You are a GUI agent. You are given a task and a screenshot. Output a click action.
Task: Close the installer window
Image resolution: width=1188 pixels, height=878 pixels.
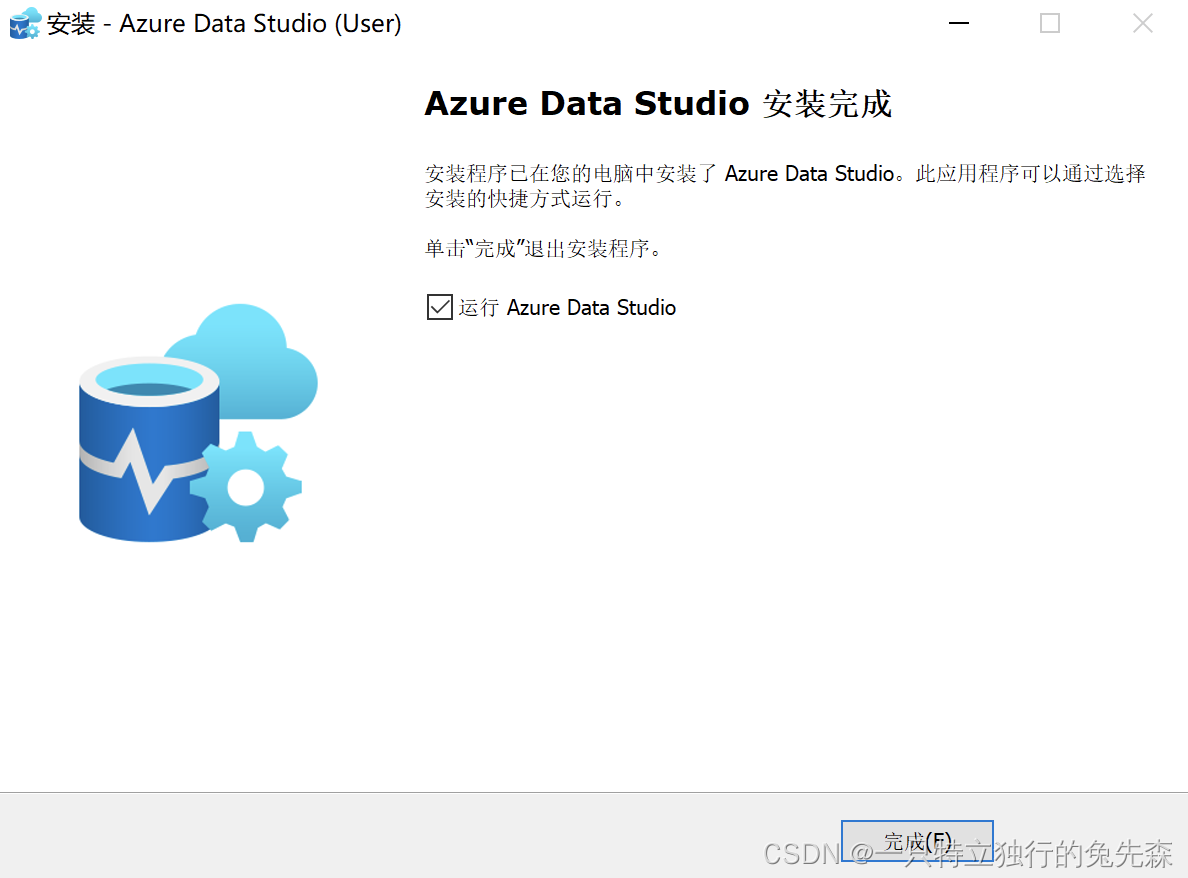point(1143,23)
